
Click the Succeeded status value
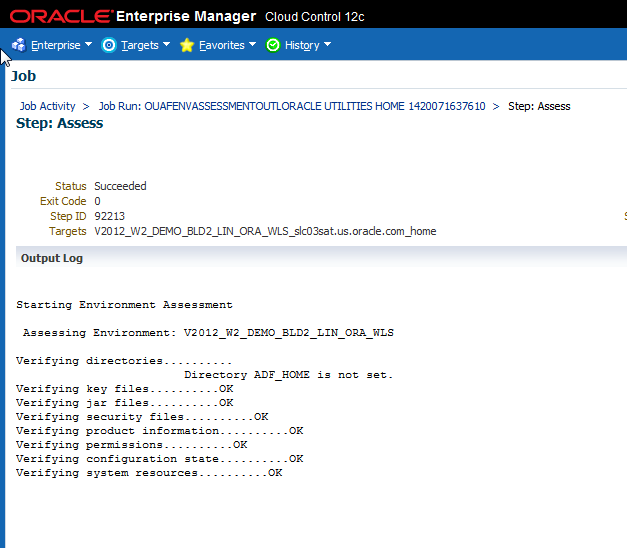pos(120,186)
